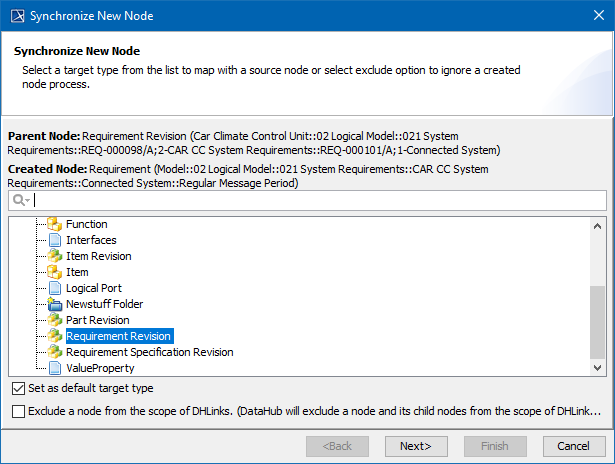Image resolution: width=615 pixels, height=464 pixels.
Task: Click the Interfaces document icon
Action: click(x=55, y=240)
